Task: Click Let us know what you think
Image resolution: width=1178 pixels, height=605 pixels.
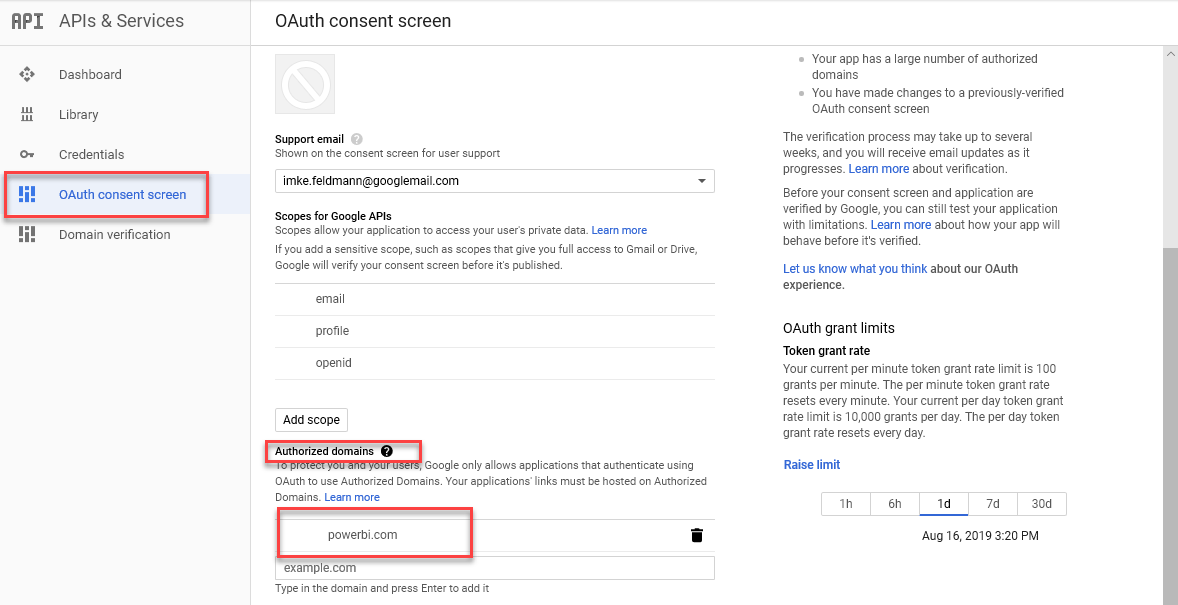Action: [855, 268]
